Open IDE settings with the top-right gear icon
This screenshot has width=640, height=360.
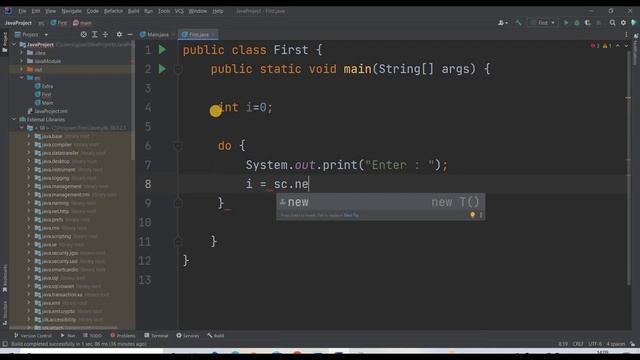[x=623, y=23]
